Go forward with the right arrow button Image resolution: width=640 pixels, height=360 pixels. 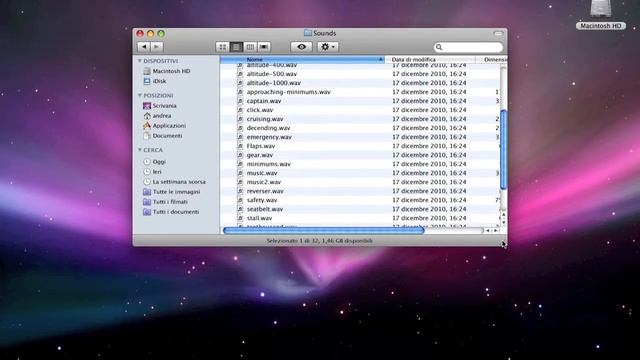(157, 47)
